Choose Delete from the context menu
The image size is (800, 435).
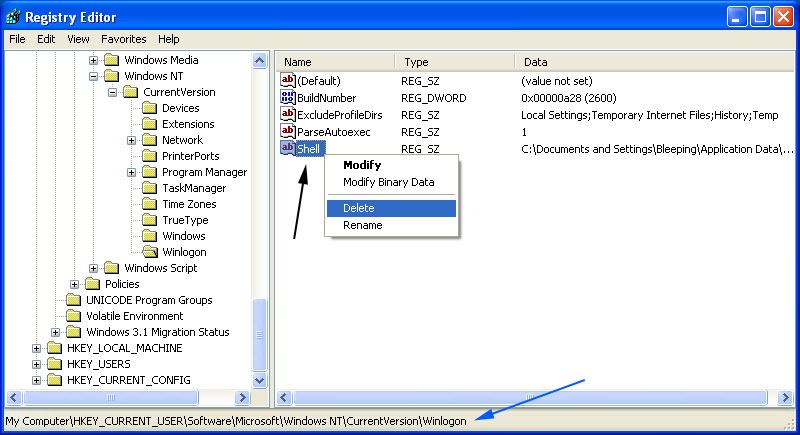[391, 208]
